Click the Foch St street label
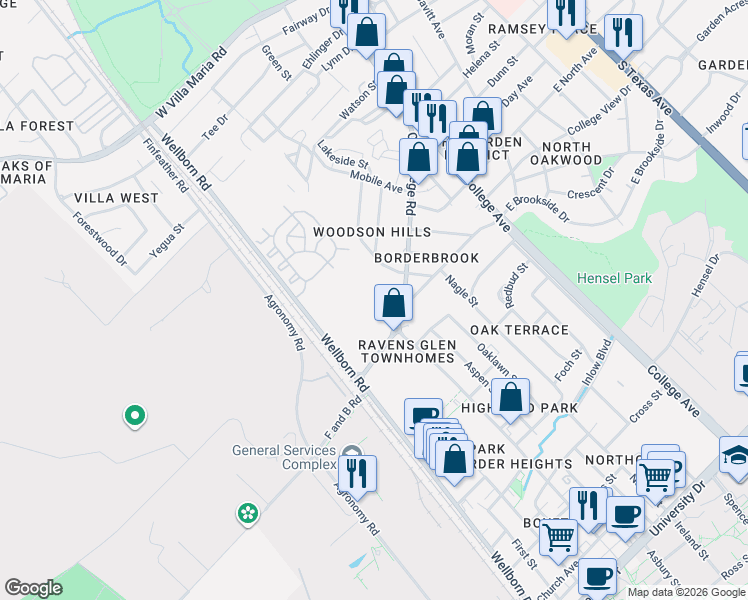The image size is (748, 600). tap(568, 365)
